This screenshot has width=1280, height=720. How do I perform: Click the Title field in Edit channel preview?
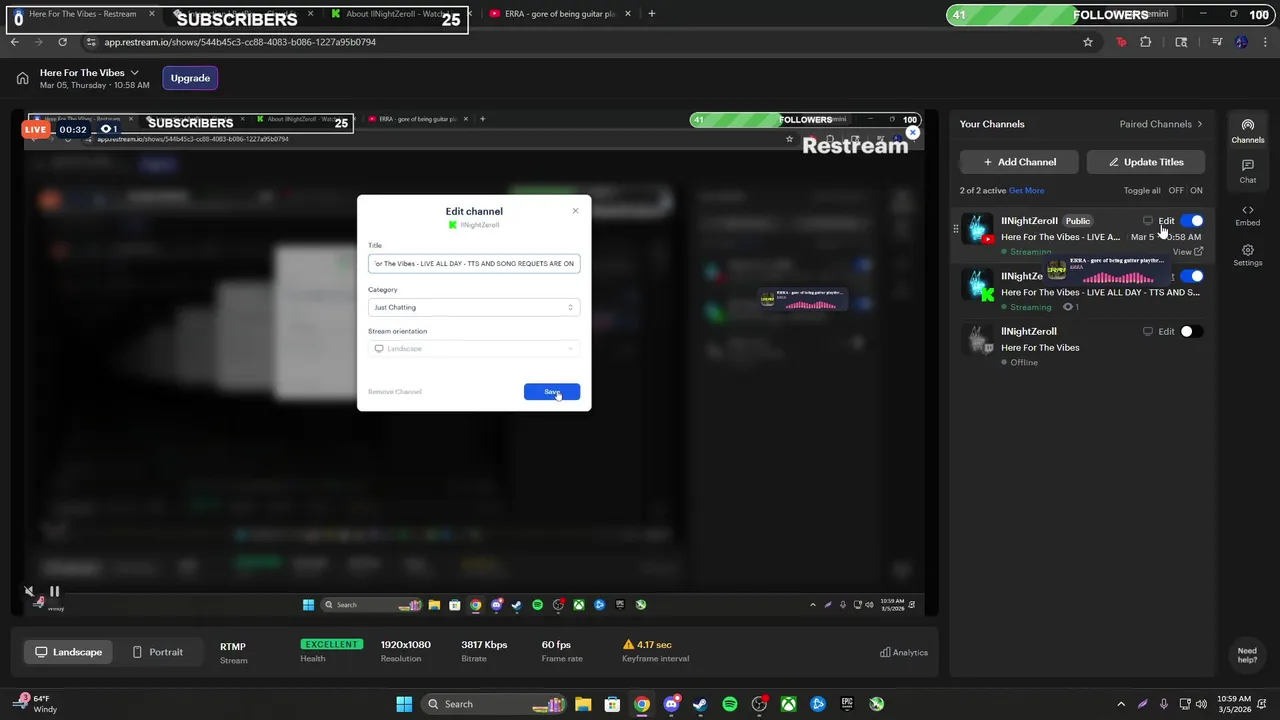coord(474,264)
